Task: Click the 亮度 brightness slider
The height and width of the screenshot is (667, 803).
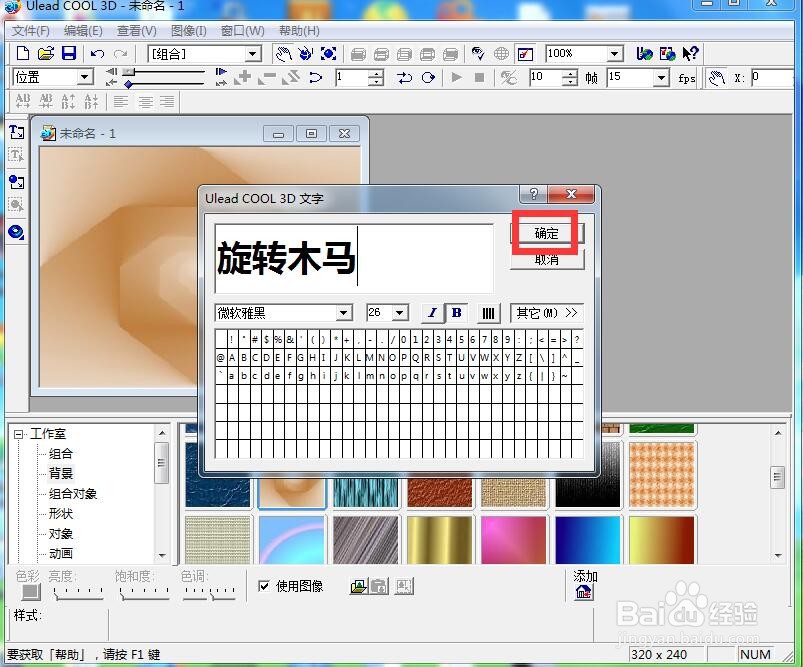Action: pos(78,593)
